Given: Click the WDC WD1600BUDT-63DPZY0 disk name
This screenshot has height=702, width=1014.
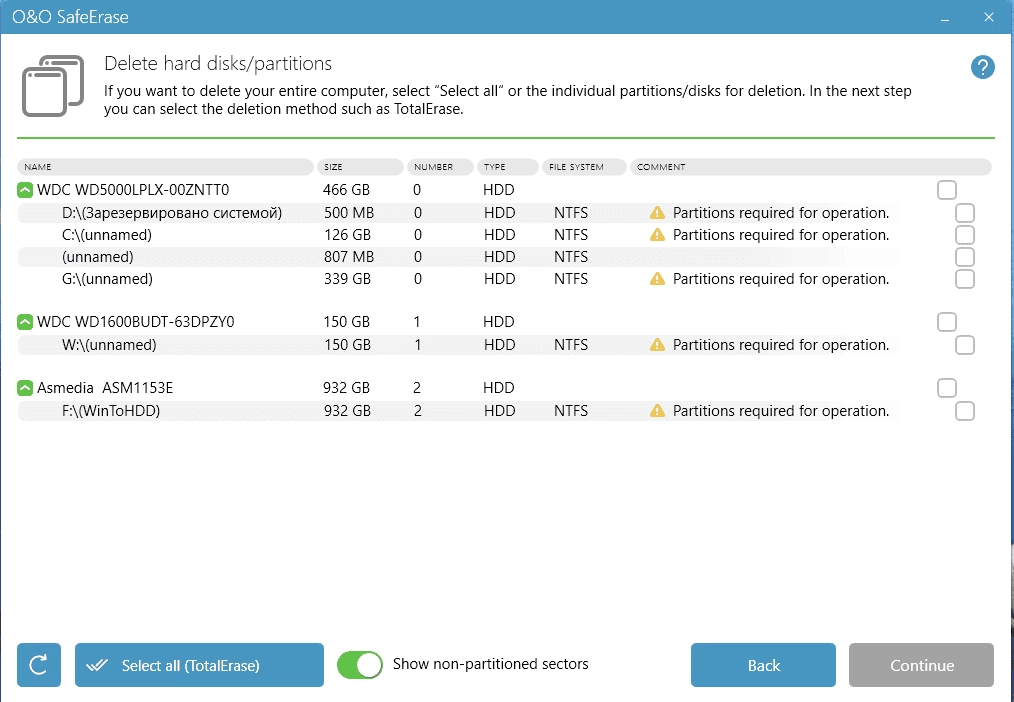Looking at the screenshot, I should pos(136,322).
